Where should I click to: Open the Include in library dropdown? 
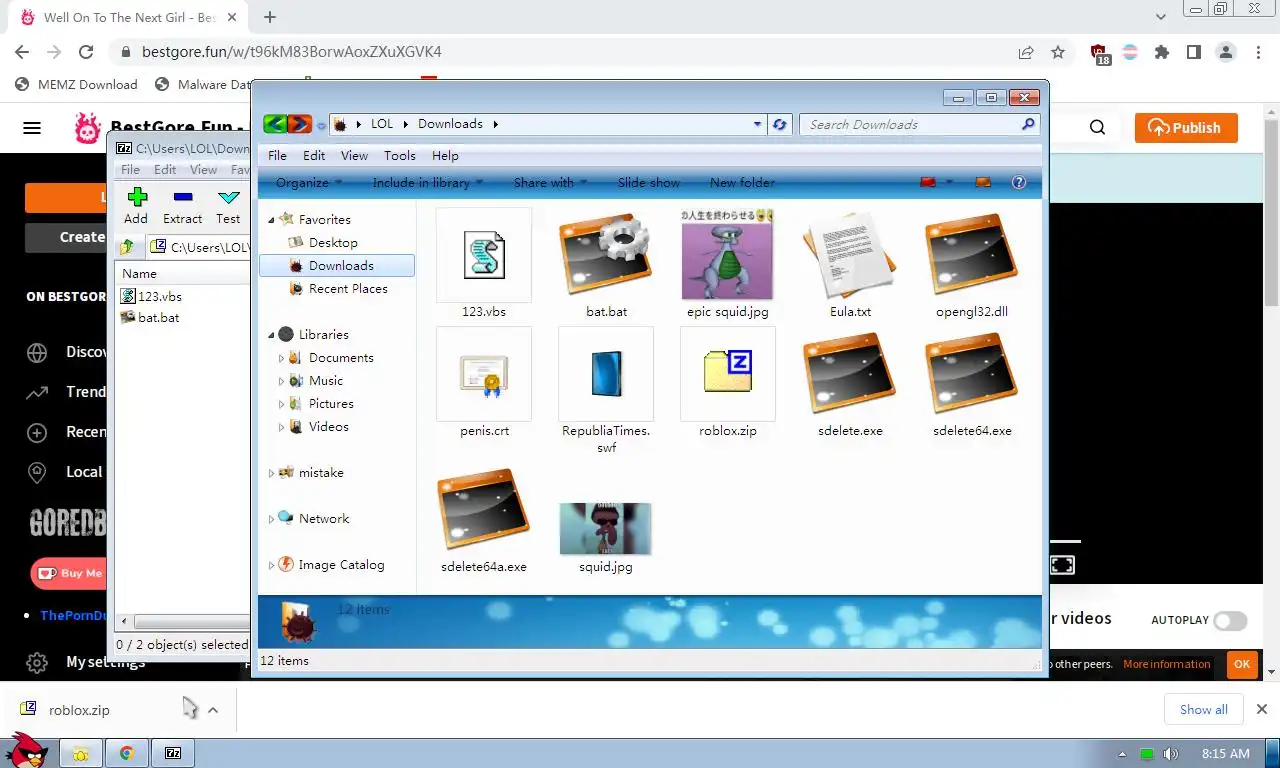click(x=428, y=182)
